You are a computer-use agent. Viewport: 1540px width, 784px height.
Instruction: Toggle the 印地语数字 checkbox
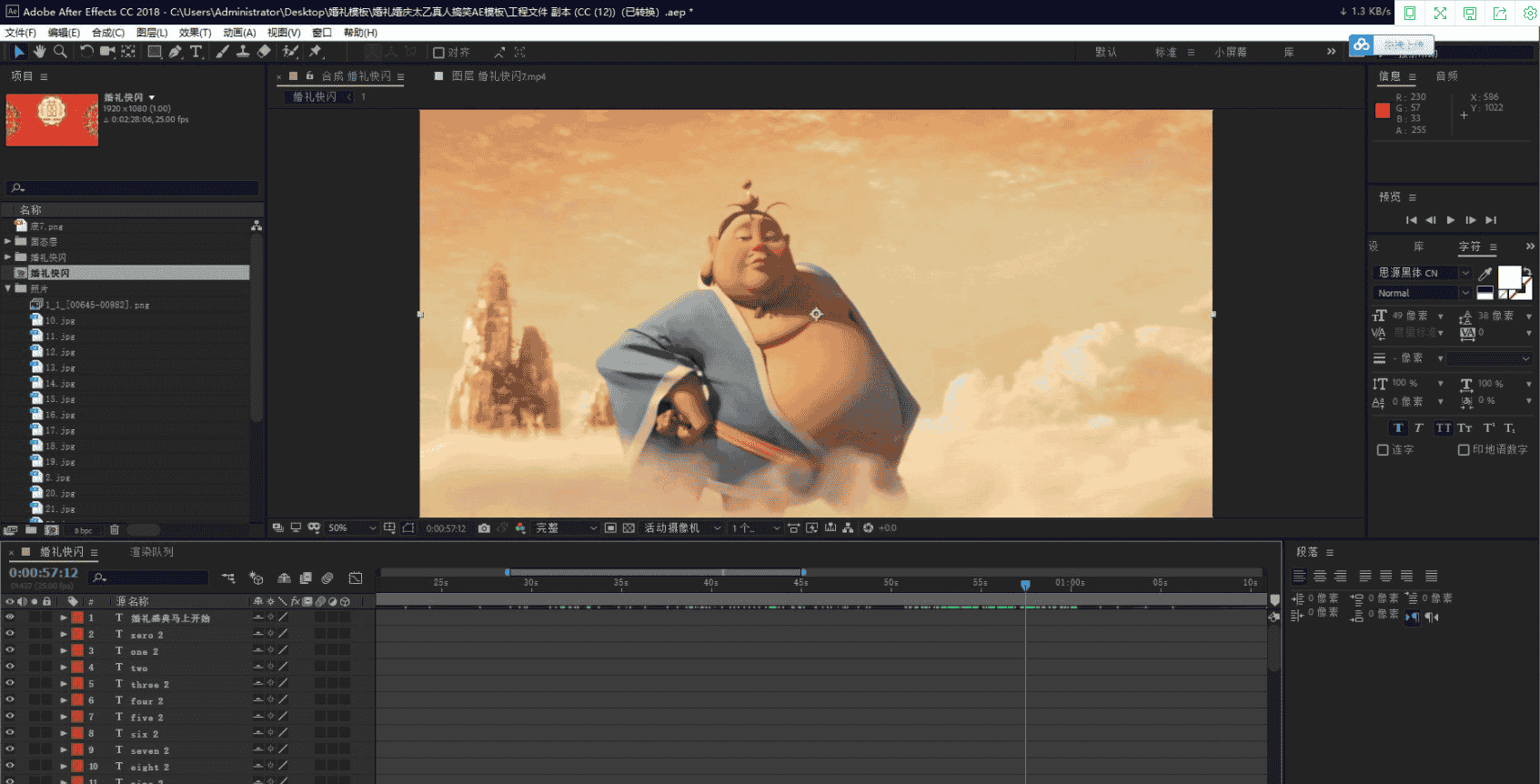coord(1464,450)
